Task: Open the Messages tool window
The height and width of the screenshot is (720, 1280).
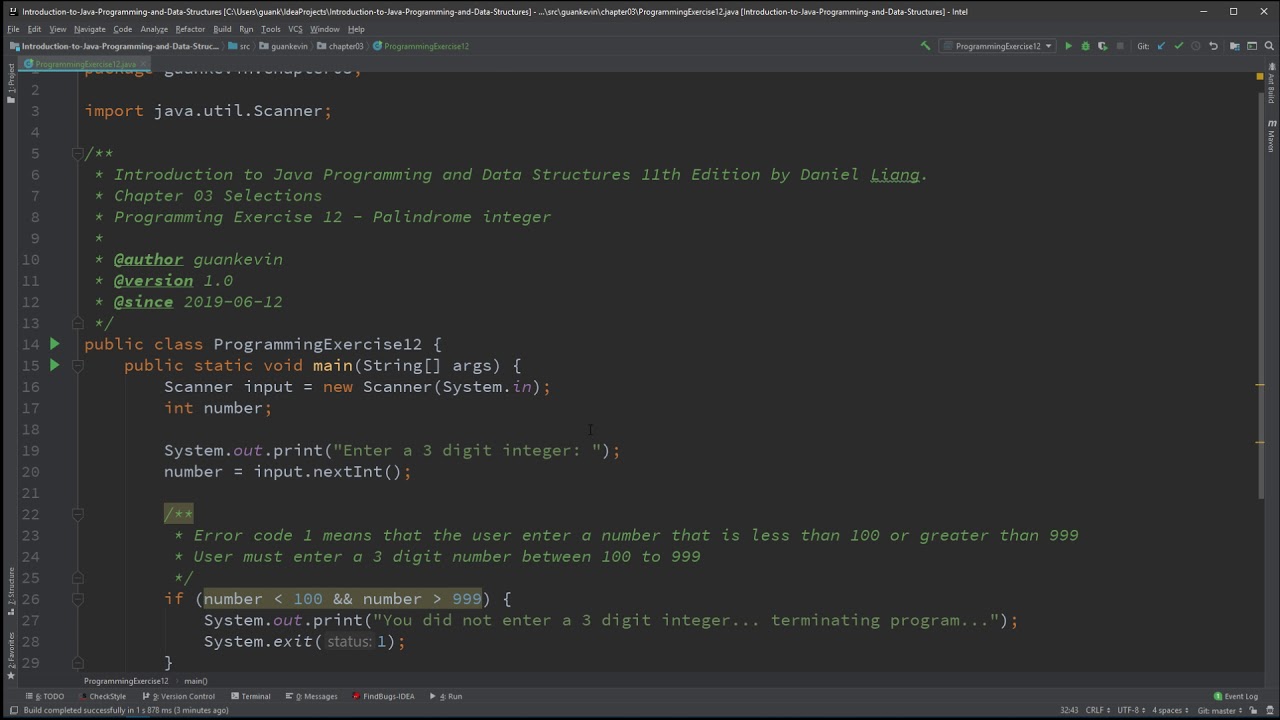Action: point(313,696)
